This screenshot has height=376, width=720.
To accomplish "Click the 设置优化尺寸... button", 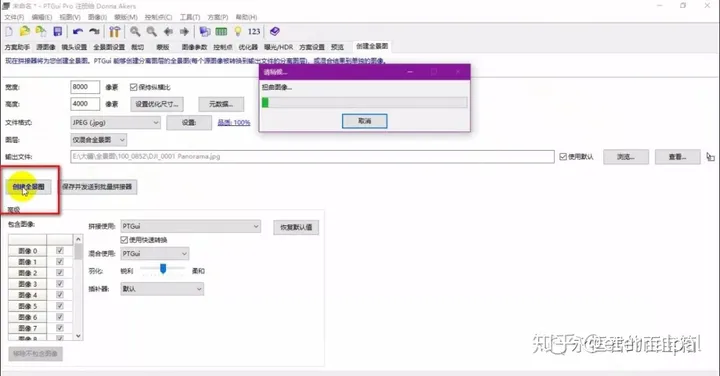I will coord(157,104).
